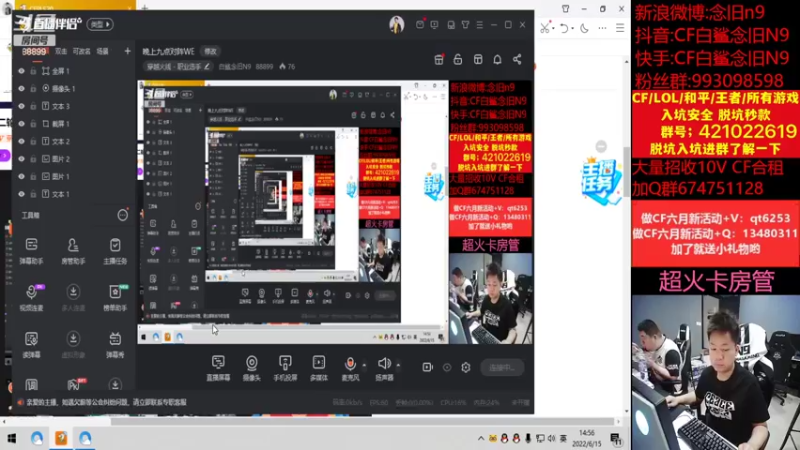This screenshot has height=450, width=800.
Task: Expand microphone options arrow
Action: [x=364, y=365]
